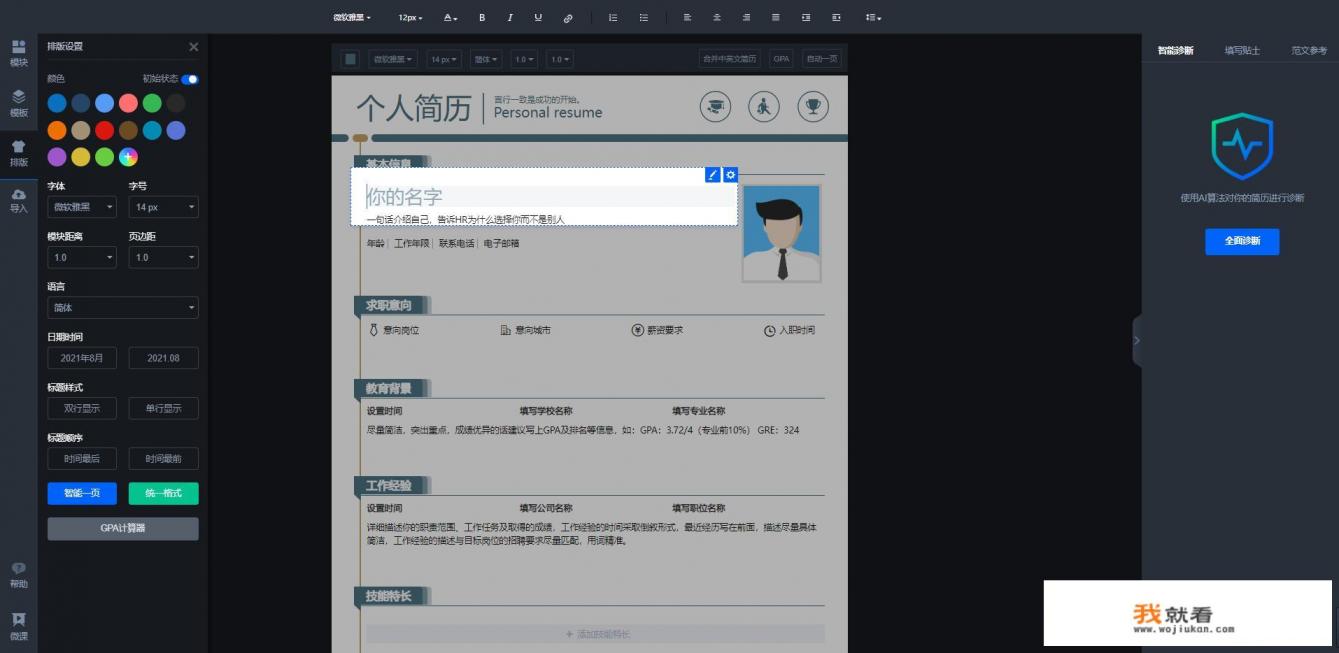Switch to the 填写贴士 tab
Viewport: 1339px width, 653px height.
1241,50
